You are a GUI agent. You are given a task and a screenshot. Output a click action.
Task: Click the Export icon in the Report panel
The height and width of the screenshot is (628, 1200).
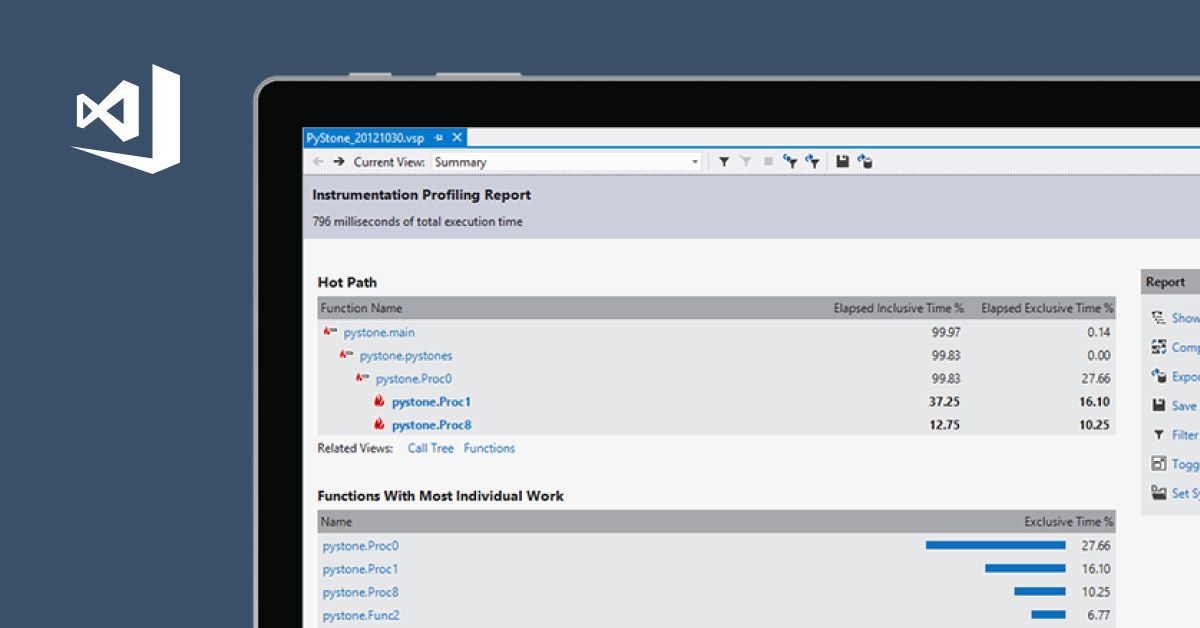[1158, 377]
